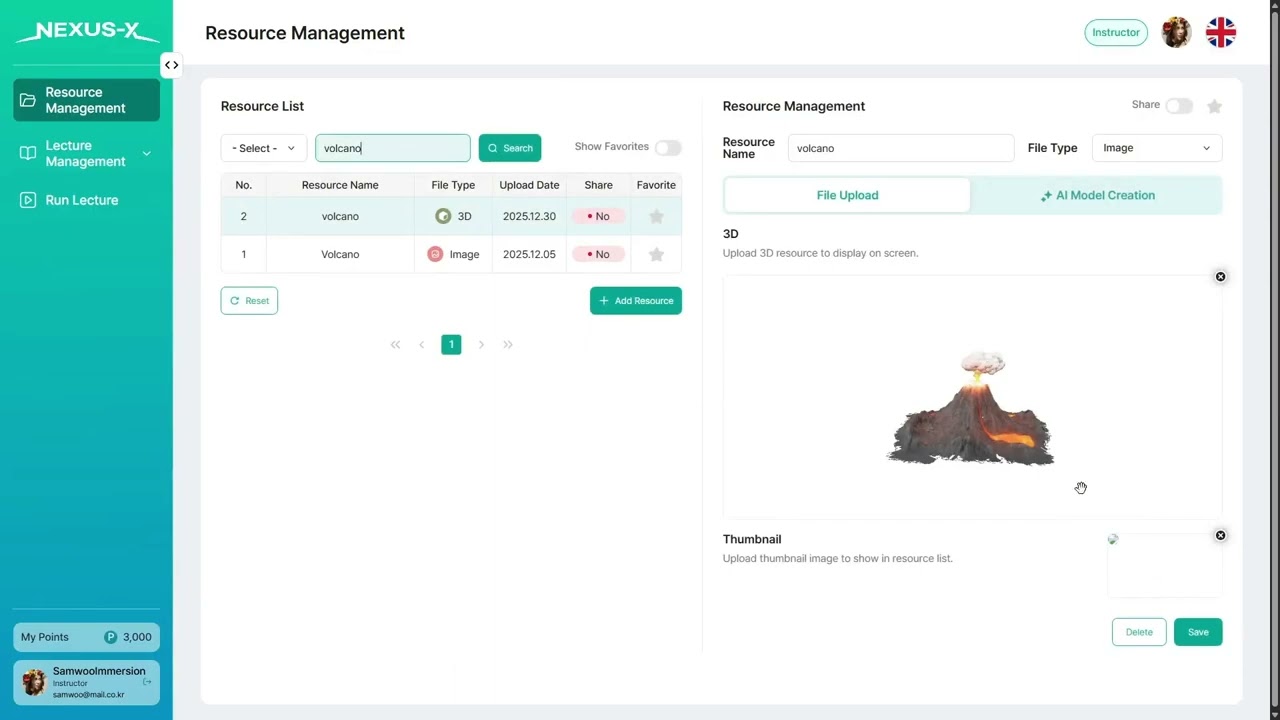Favorite the Volcano Image resource star

(x=656, y=254)
